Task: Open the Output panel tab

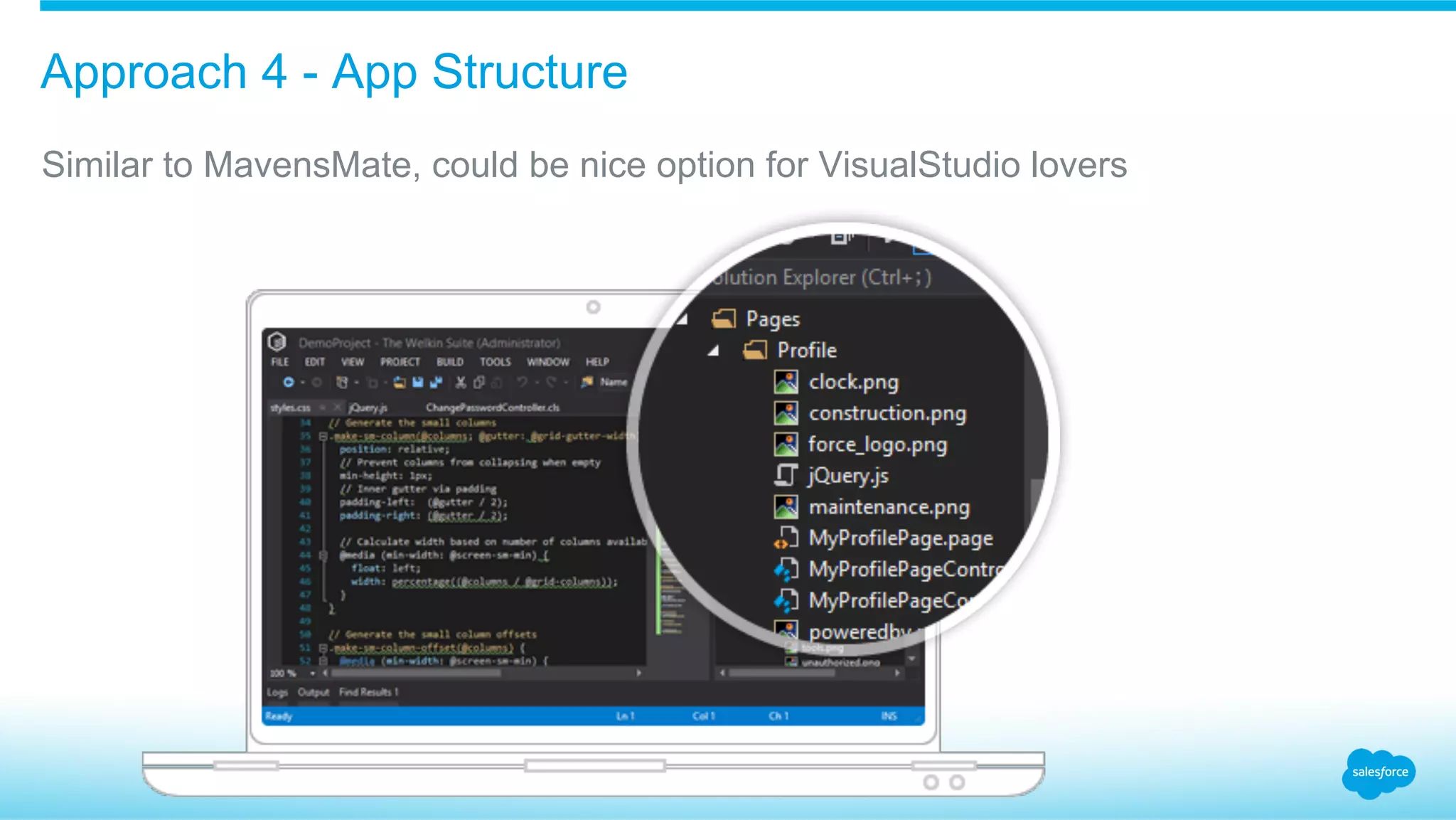Action: 314,692
